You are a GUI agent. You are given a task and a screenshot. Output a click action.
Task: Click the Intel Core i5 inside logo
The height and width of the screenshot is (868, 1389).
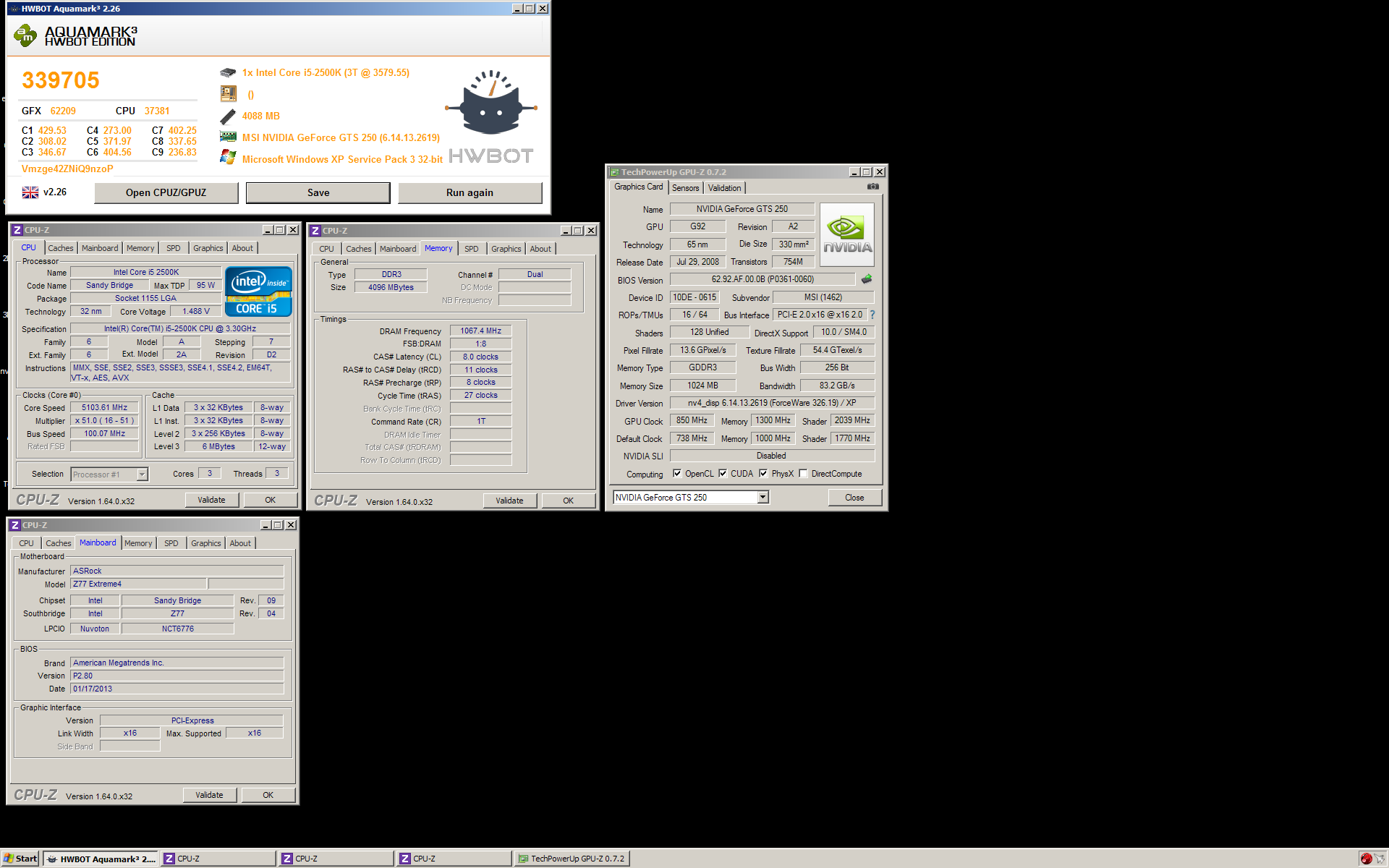tap(258, 292)
